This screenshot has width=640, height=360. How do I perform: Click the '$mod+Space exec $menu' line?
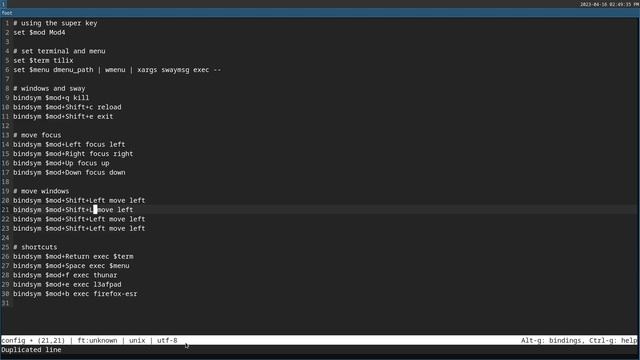[x=71, y=266]
